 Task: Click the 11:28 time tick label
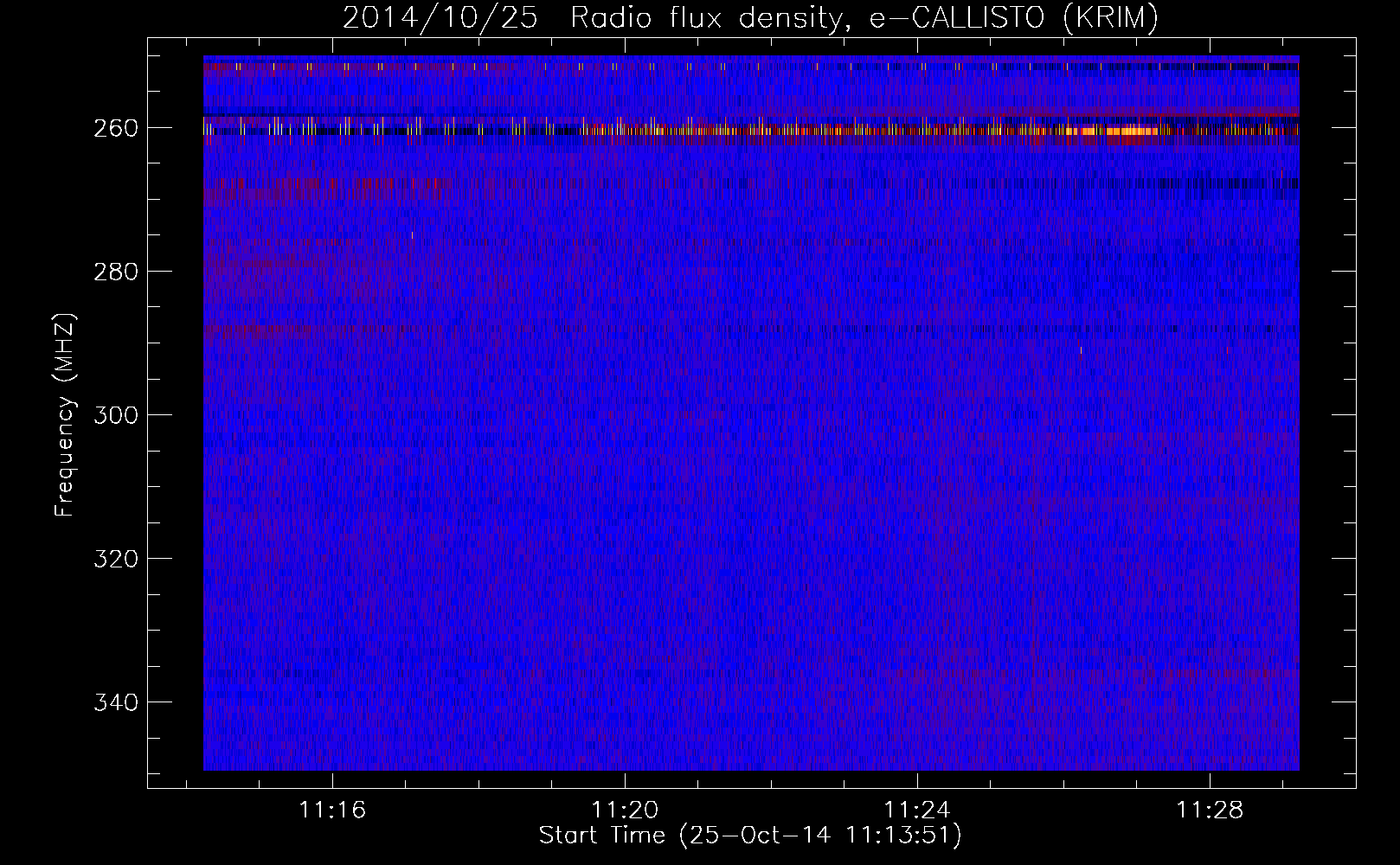coord(1210,811)
